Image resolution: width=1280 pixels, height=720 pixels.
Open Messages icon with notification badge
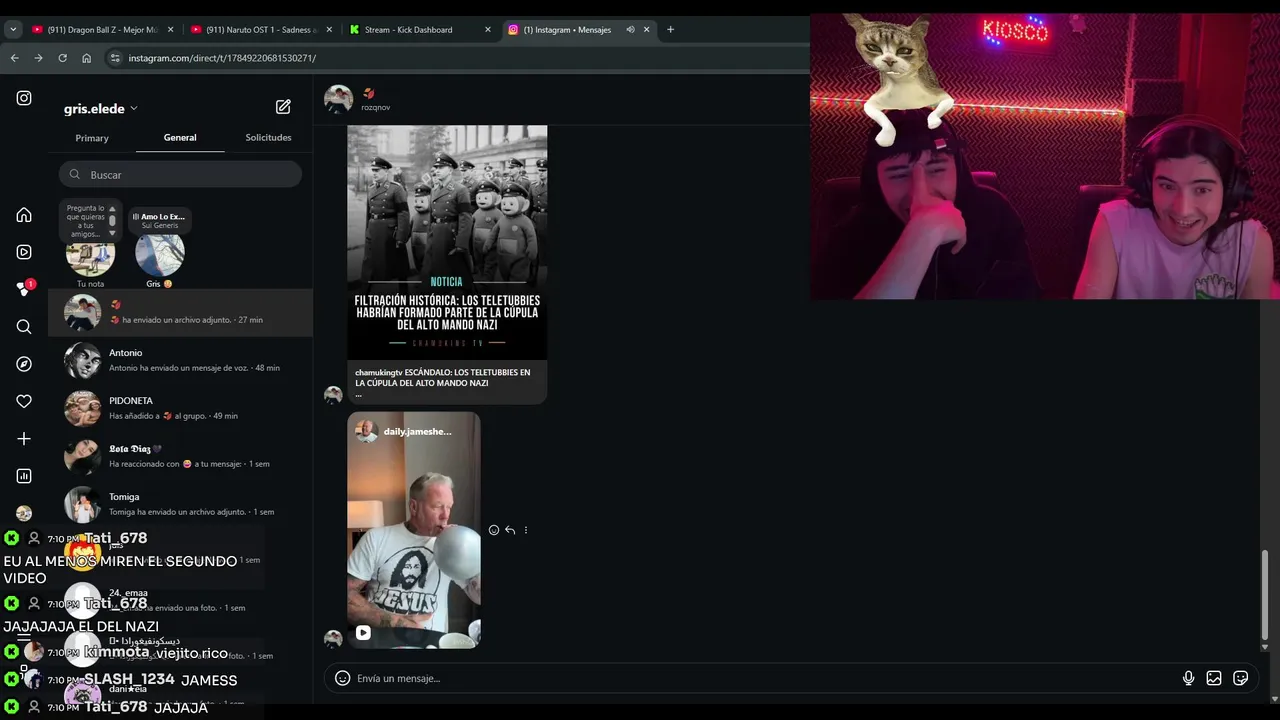(24, 289)
